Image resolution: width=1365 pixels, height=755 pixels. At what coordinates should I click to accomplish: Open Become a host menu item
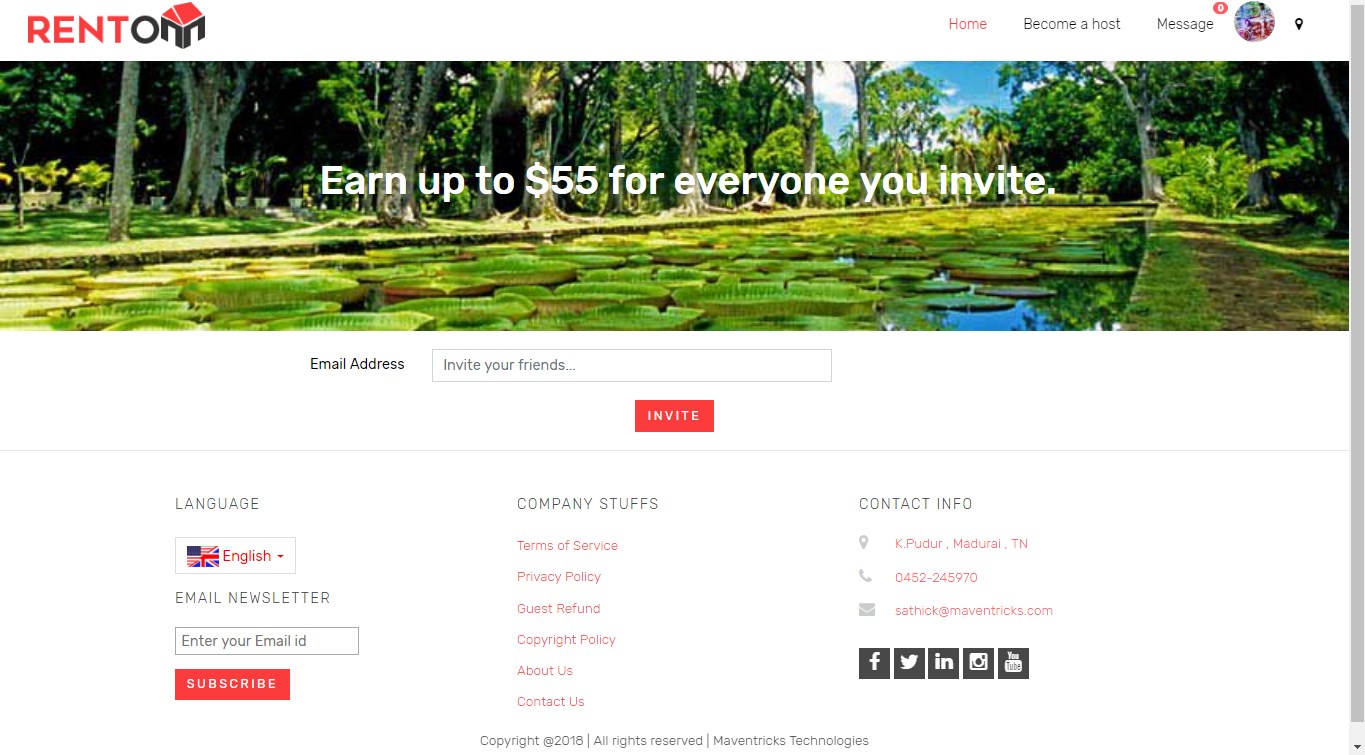coord(1072,24)
